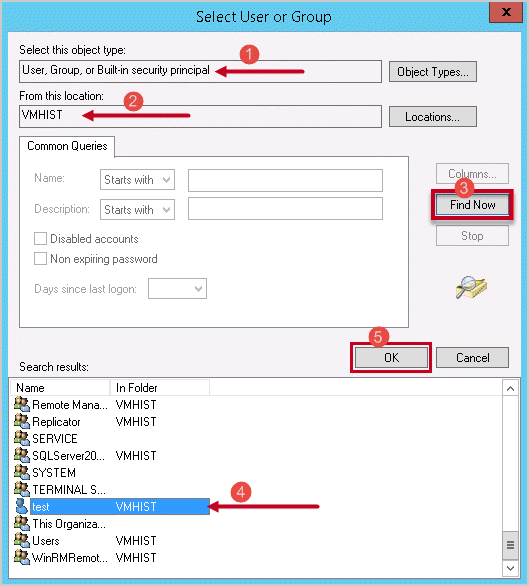Open the Object Types dialog
Viewport: 529px width, 586px height.
coord(433,71)
